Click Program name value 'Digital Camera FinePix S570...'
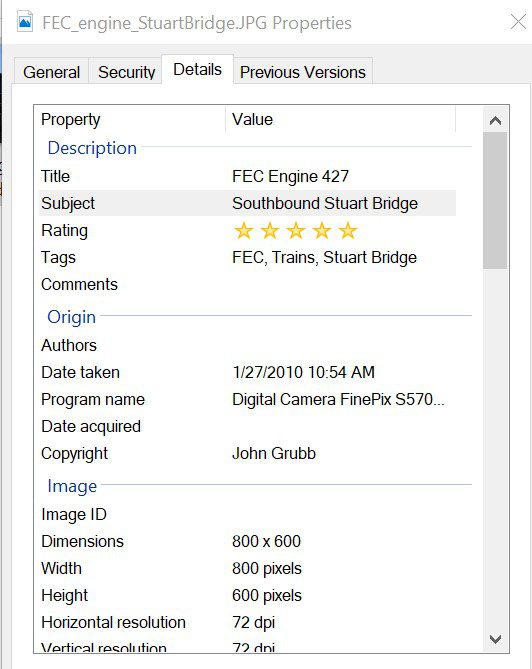The height and width of the screenshot is (669, 532). pyautogui.click(x=338, y=399)
